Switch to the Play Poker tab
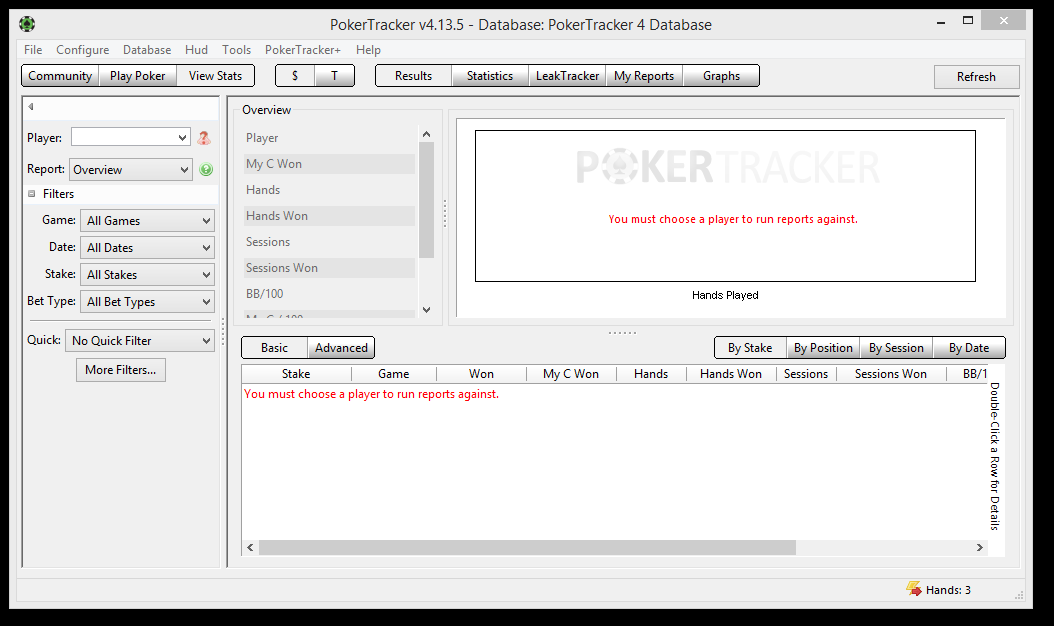The height and width of the screenshot is (626, 1054). pos(138,76)
